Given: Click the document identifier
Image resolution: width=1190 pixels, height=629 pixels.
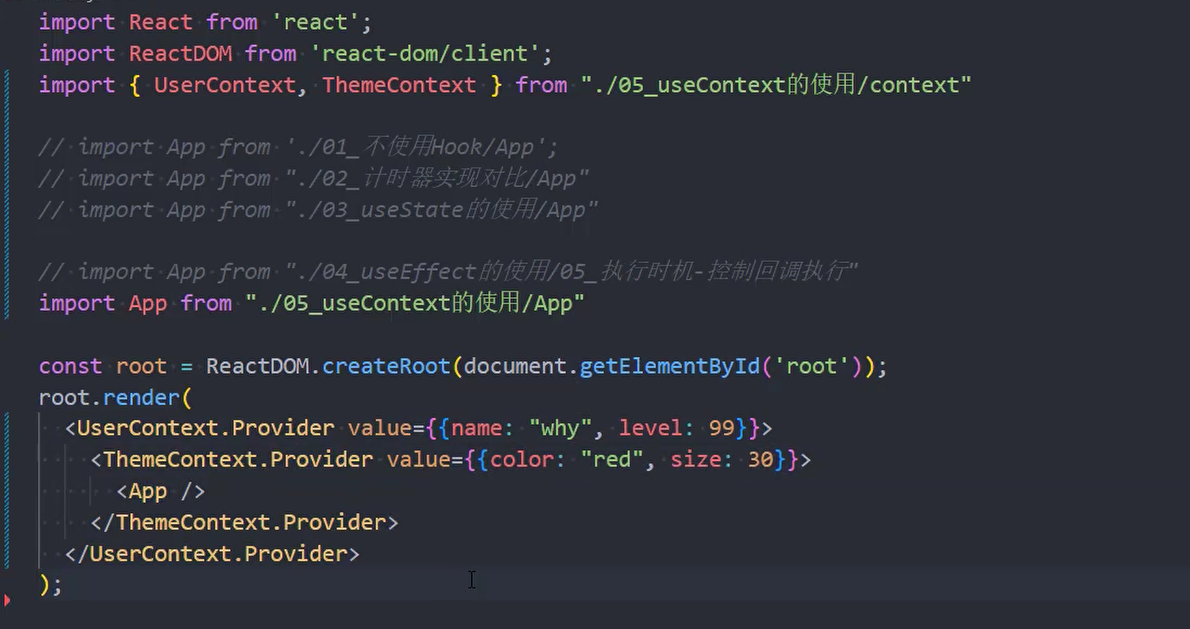Looking at the screenshot, I should pos(515,366).
